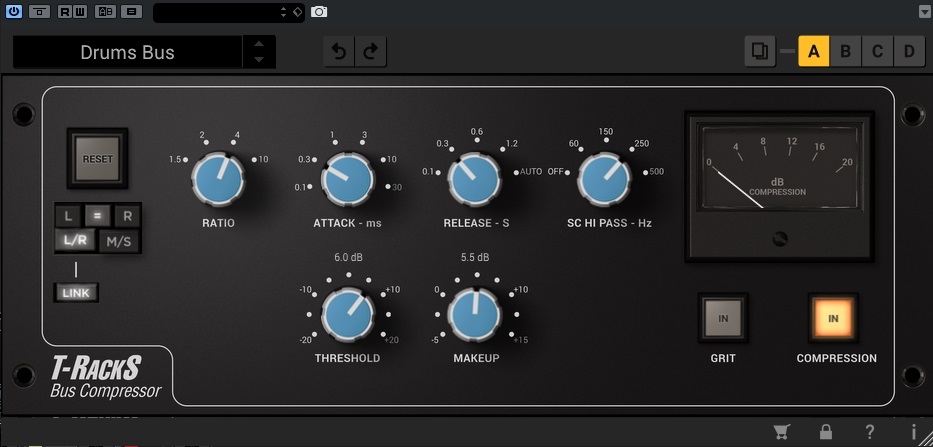
Task: Click the makeup value 5.5 dB
Action: [475, 258]
